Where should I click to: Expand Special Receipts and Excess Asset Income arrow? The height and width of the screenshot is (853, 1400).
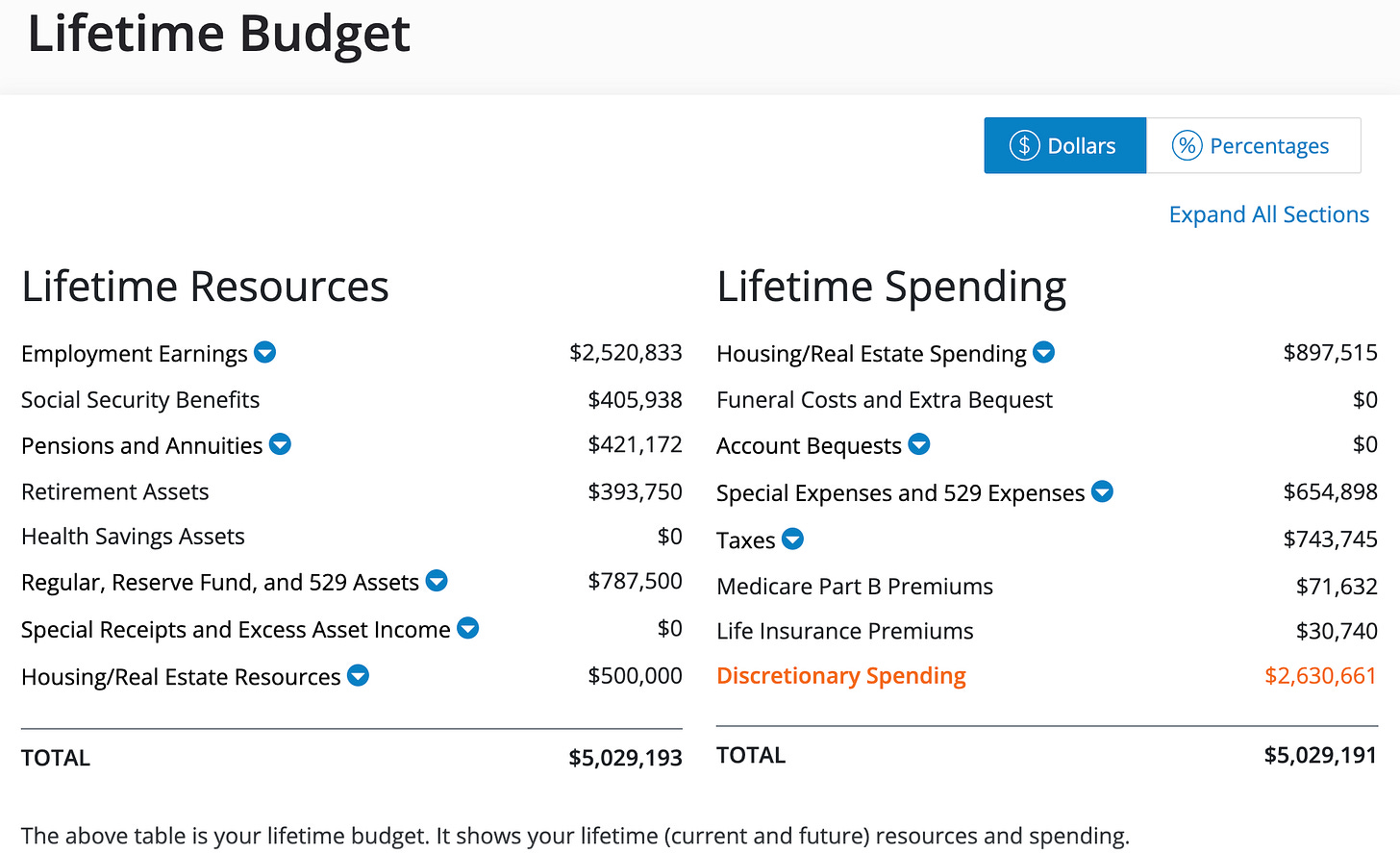(468, 628)
